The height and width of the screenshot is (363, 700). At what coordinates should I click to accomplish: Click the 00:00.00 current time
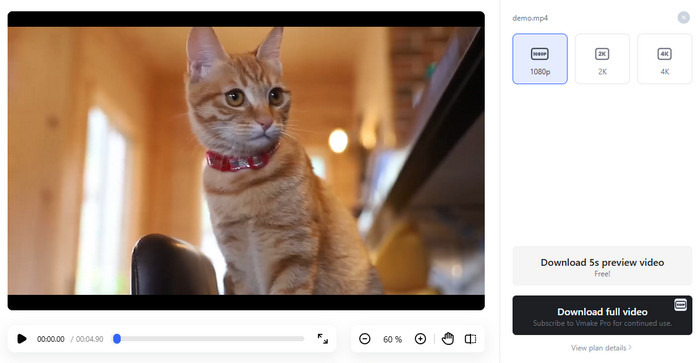tap(50, 339)
